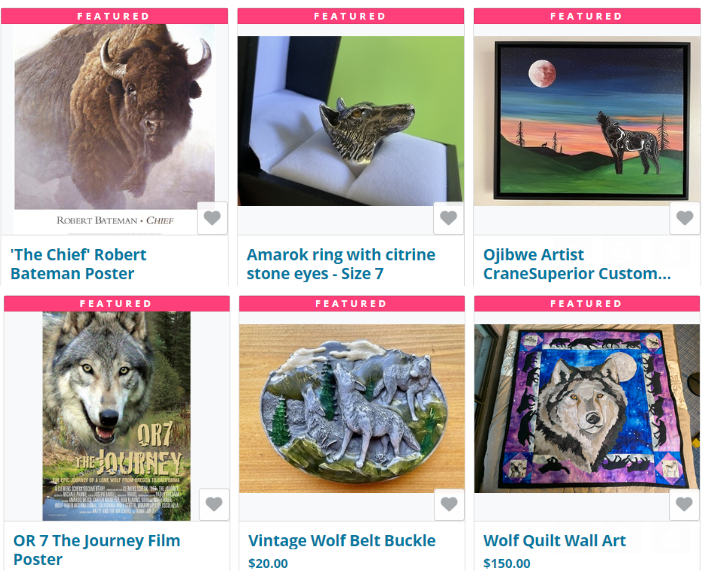Viewport: 704px width, 575px height.
Task: Favorite the Vintage Wolf Belt Buckle
Action: (449, 504)
